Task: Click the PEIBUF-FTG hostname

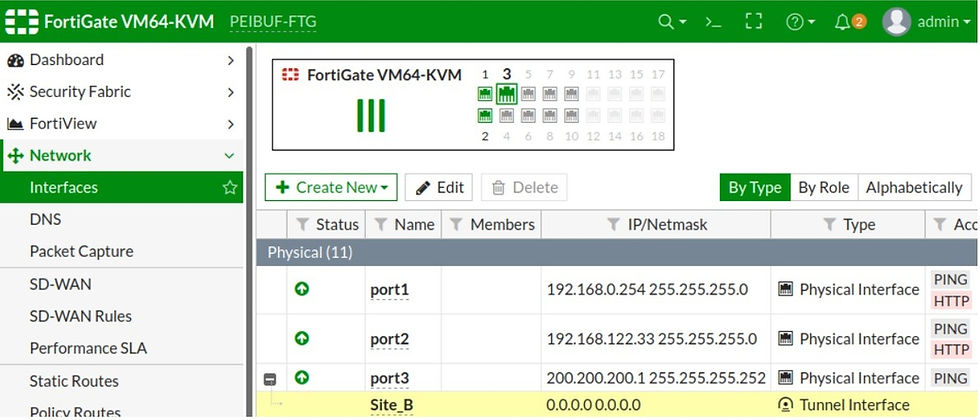Action: coord(273,22)
